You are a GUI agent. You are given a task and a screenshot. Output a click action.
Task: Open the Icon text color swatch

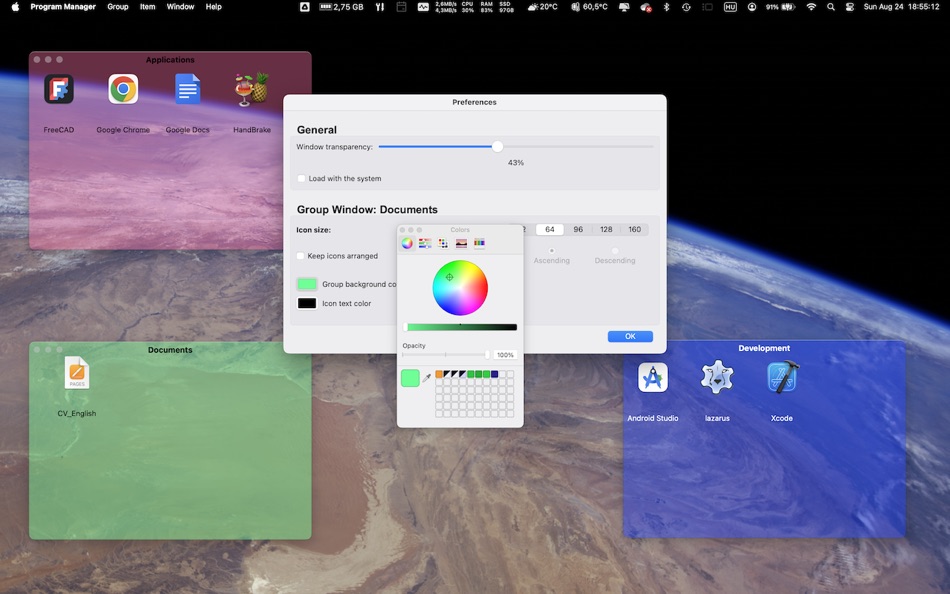pyautogui.click(x=307, y=303)
